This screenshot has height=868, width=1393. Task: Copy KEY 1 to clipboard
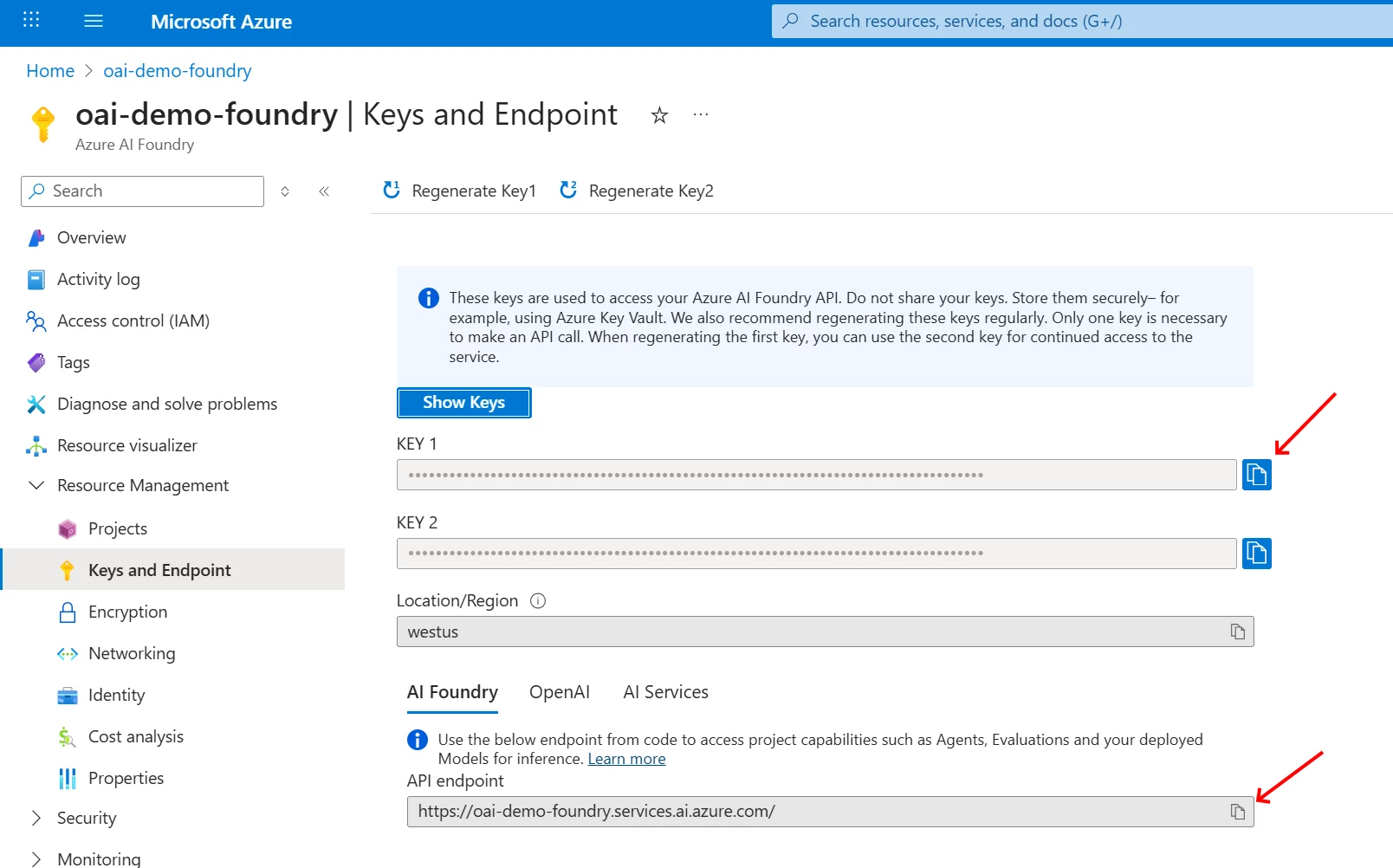1256,475
